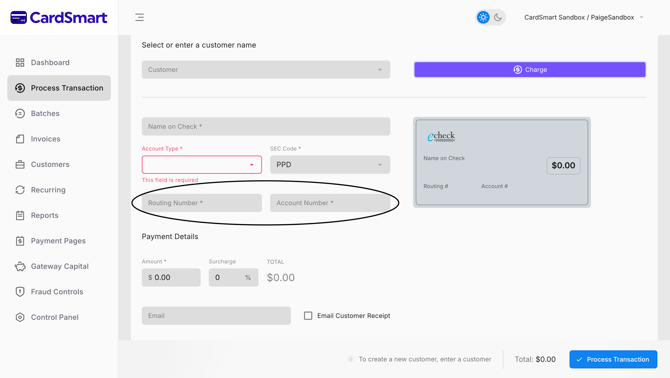This screenshot has width=670, height=378.
Task: Select Process Transaction in sidebar
Action: pos(59,88)
